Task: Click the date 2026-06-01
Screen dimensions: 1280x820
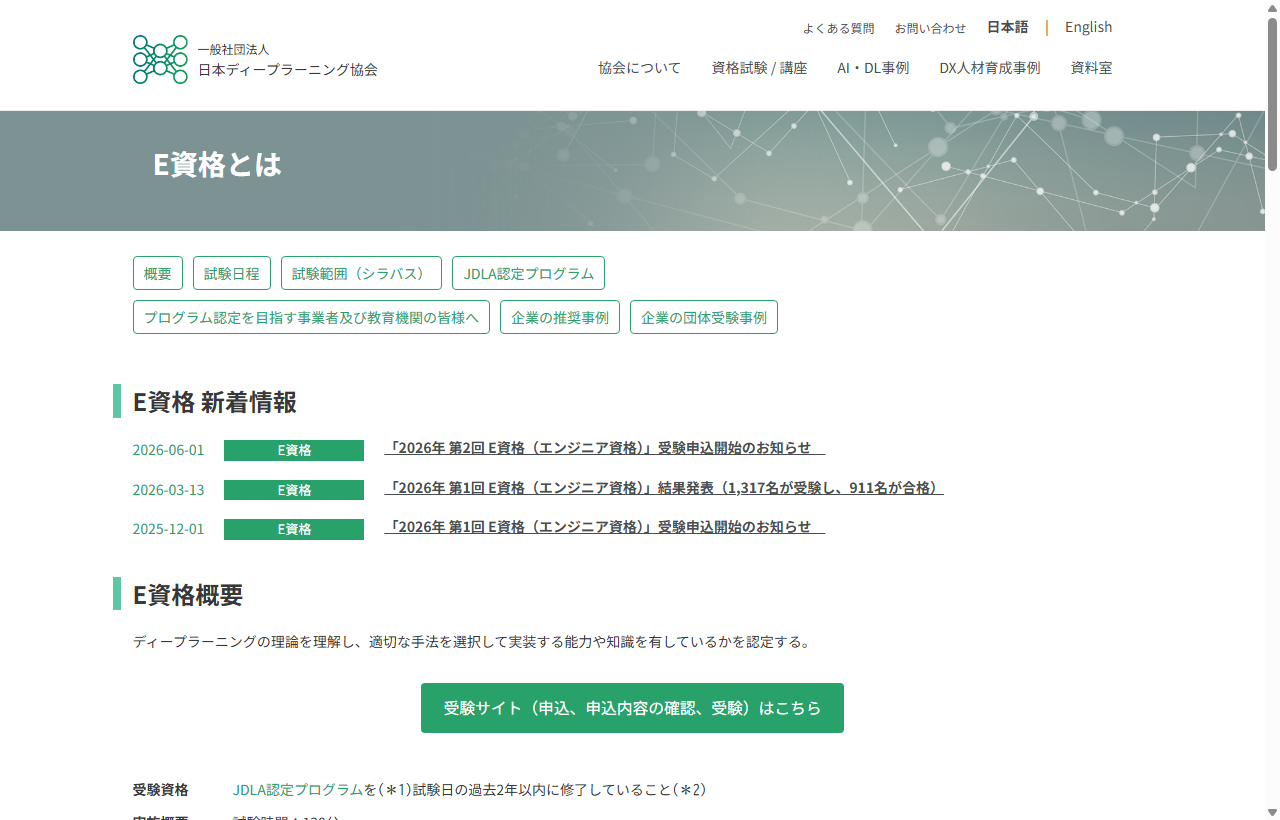Action: tap(168, 450)
